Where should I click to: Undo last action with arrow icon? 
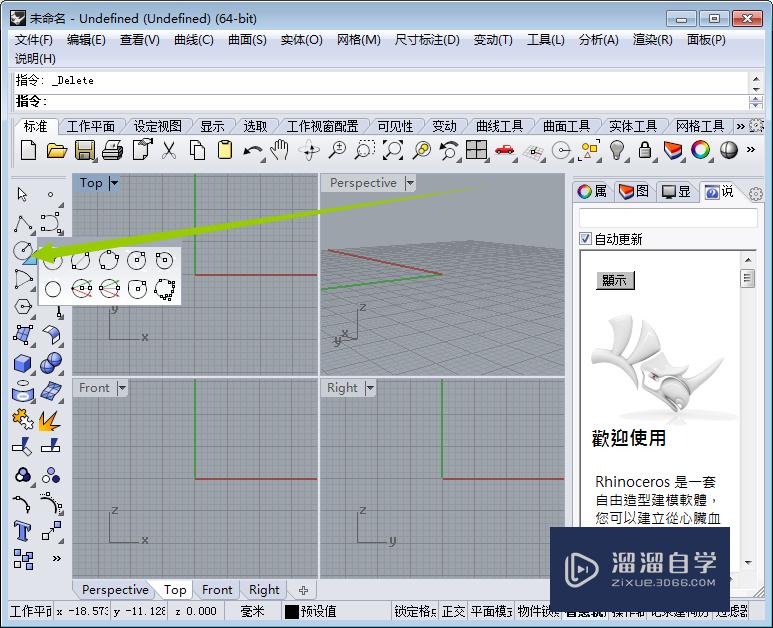[x=253, y=151]
